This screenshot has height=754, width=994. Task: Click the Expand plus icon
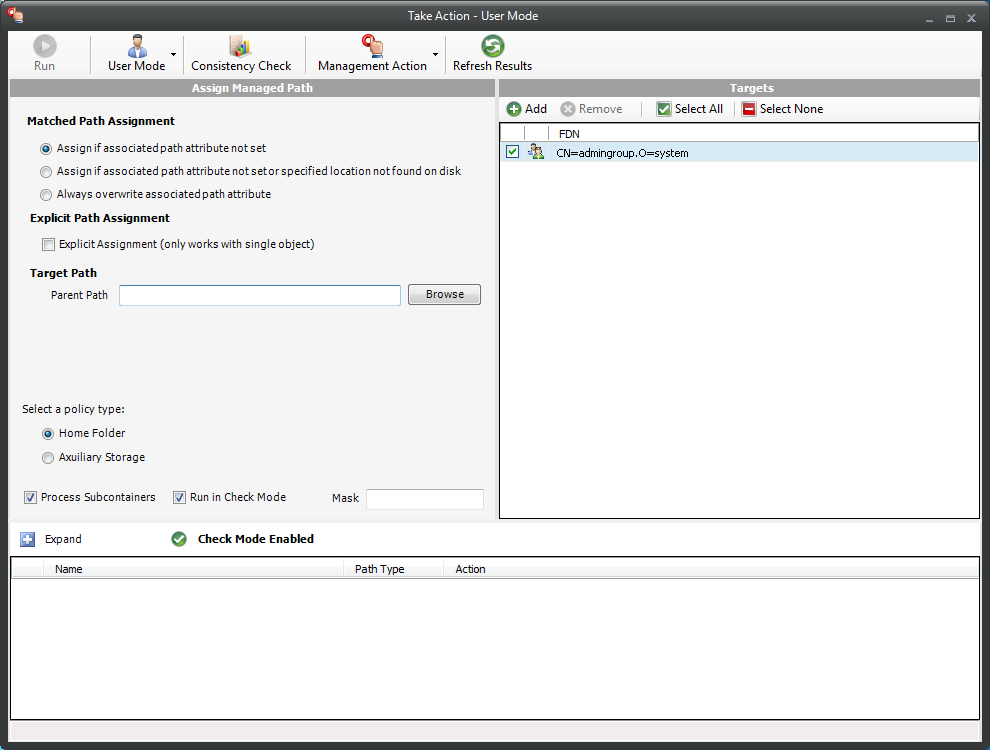pos(27,540)
